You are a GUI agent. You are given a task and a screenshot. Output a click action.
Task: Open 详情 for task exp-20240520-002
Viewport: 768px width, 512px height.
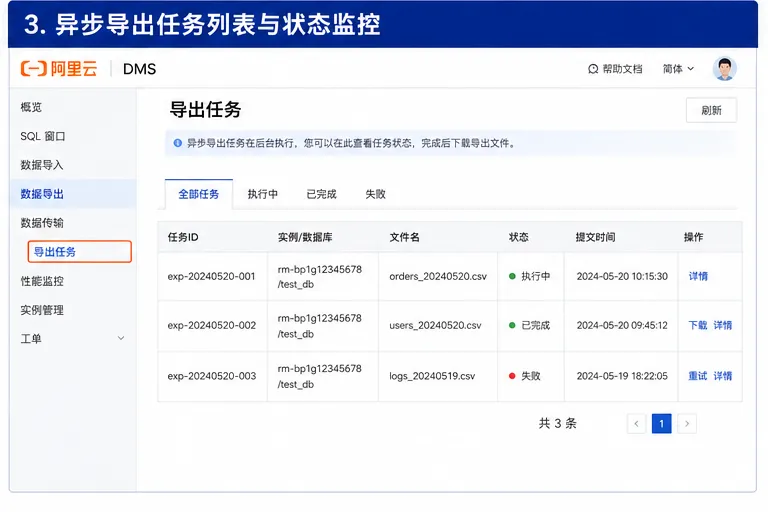click(722, 325)
